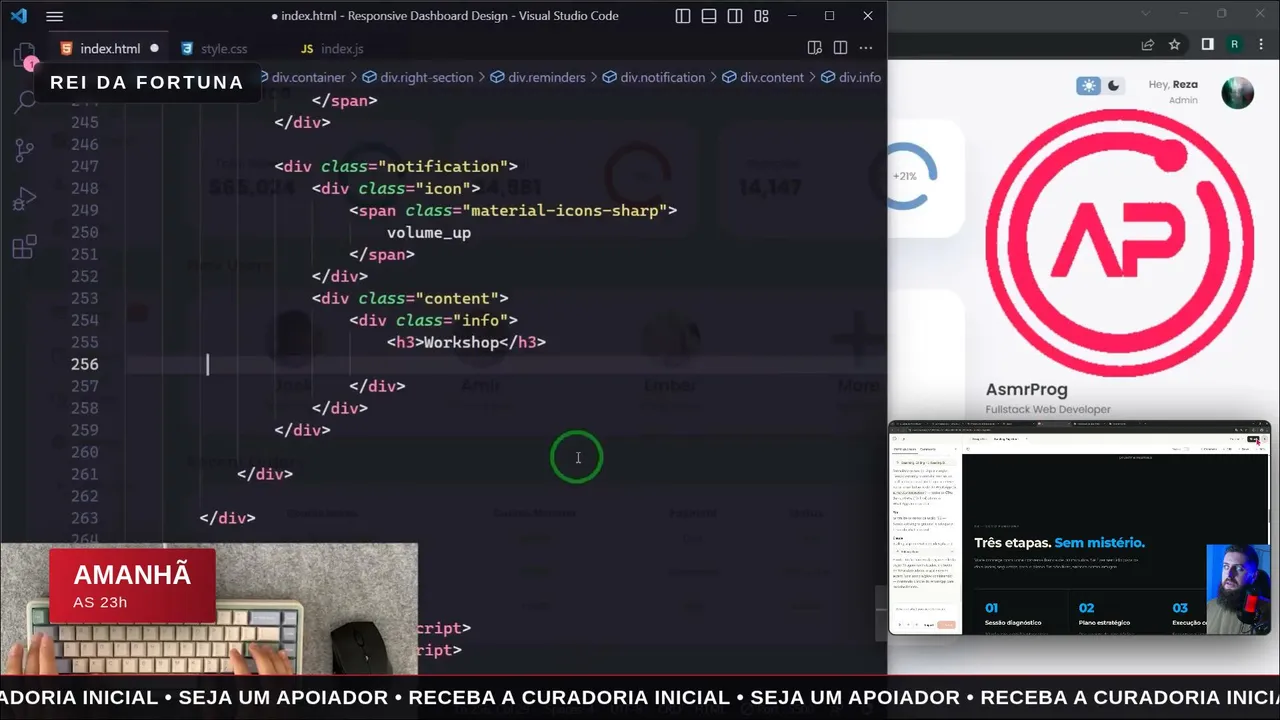Click the VS Code logo in the title bar
The height and width of the screenshot is (720, 1280).
point(18,16)
